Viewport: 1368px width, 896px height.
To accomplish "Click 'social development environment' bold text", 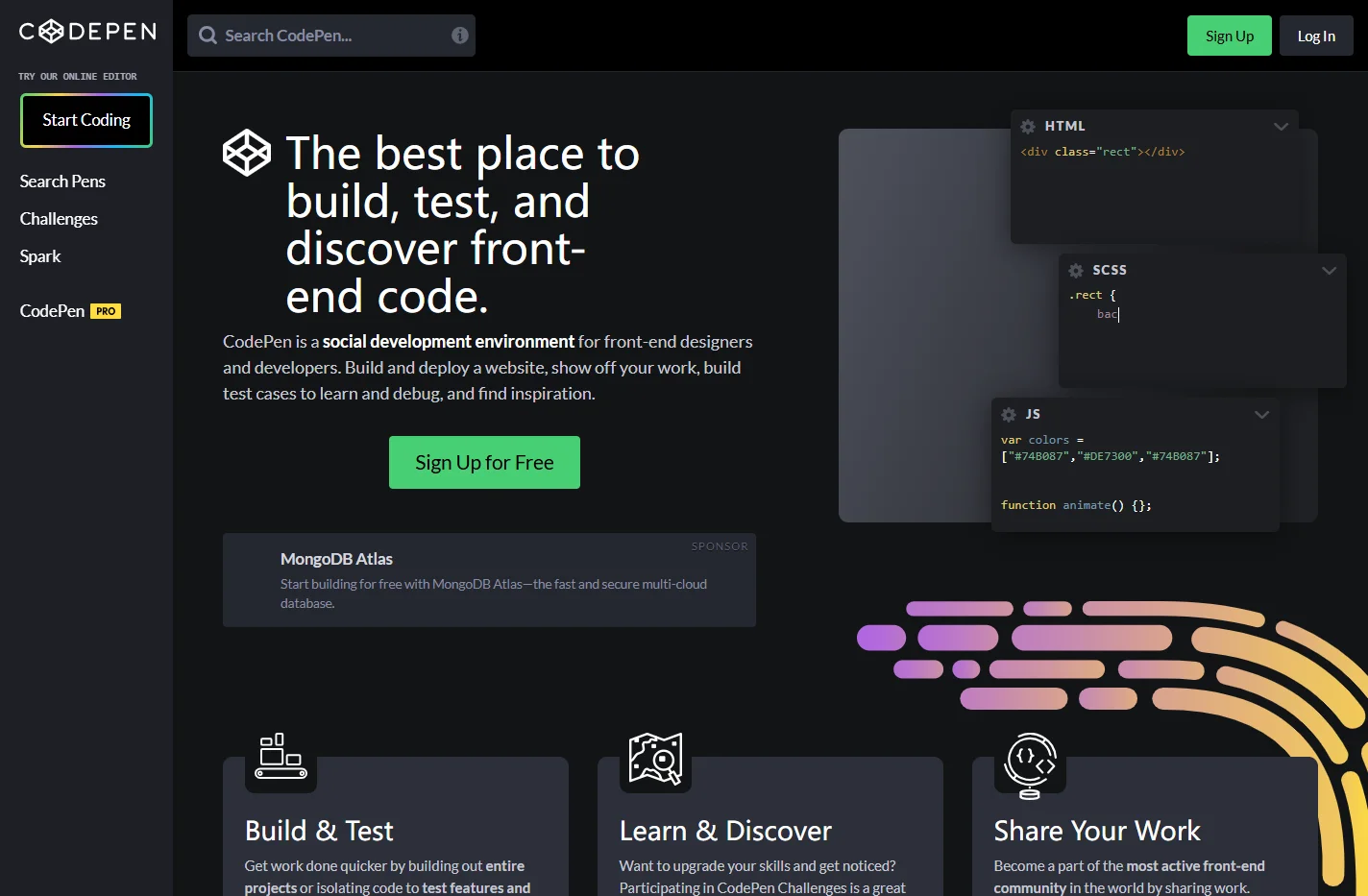I will coord(449,342).
